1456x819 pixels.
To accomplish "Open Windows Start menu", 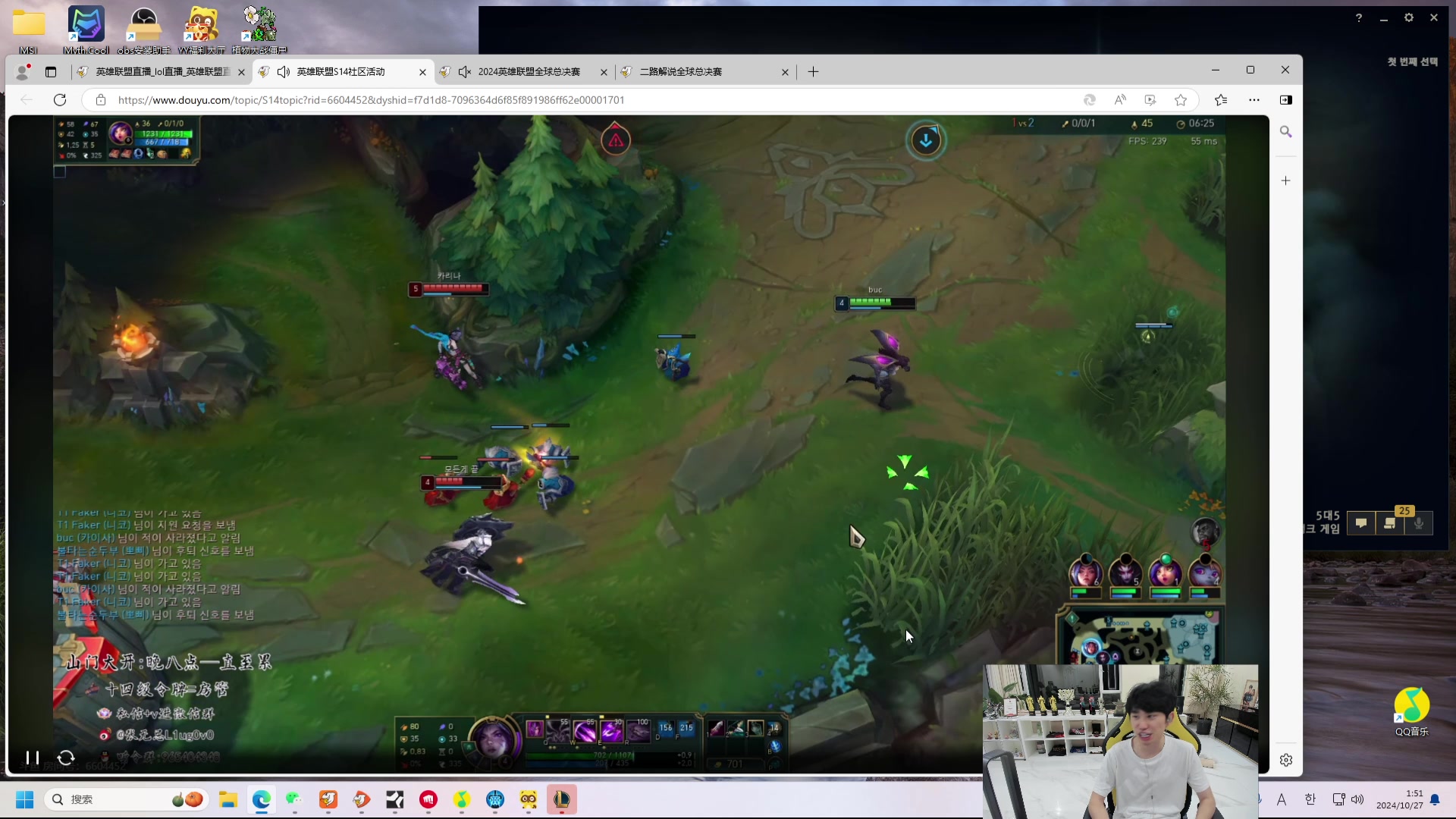I will [x=24, y=799].
